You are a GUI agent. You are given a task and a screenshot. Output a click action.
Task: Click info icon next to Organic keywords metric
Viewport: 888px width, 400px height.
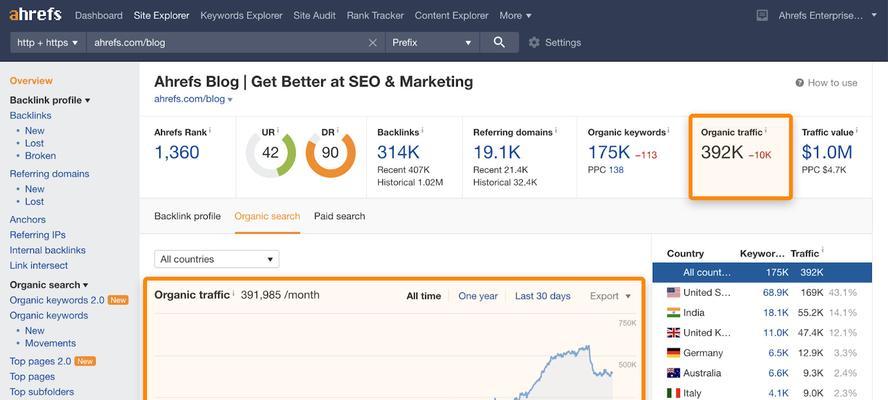click(x=668, y=130)
